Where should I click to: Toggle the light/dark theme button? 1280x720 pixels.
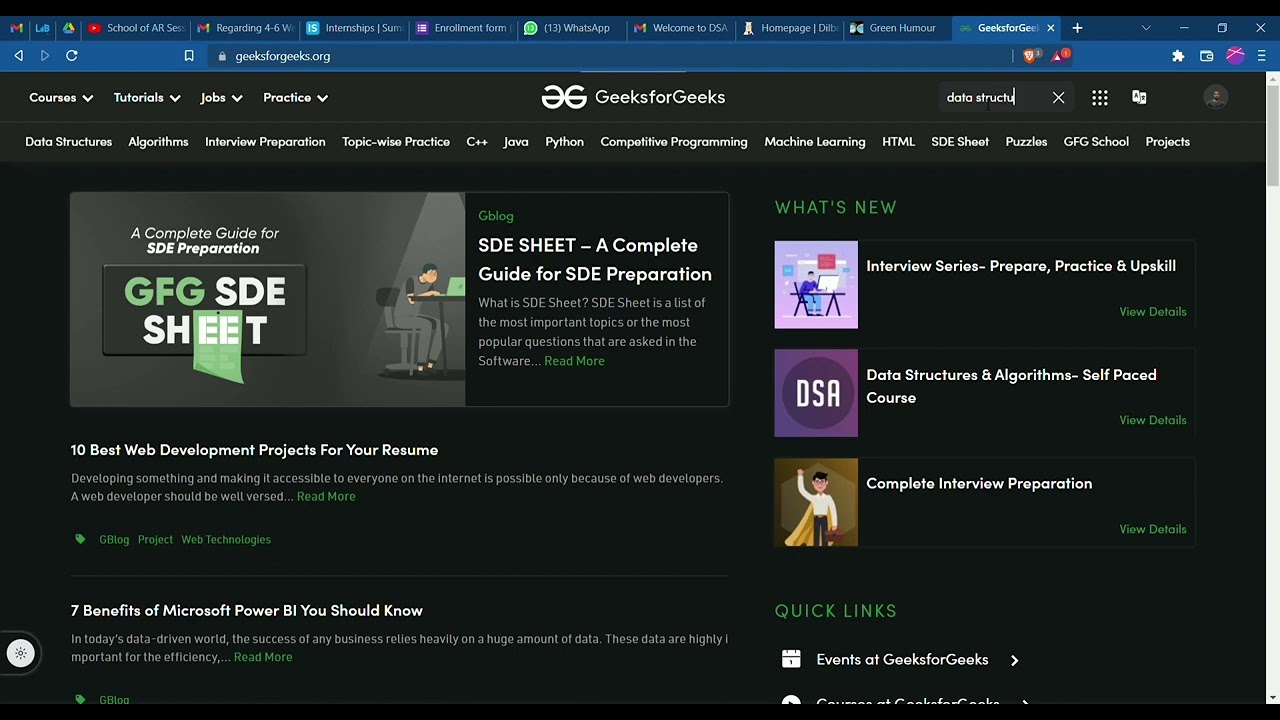click(x=20, y=653)
